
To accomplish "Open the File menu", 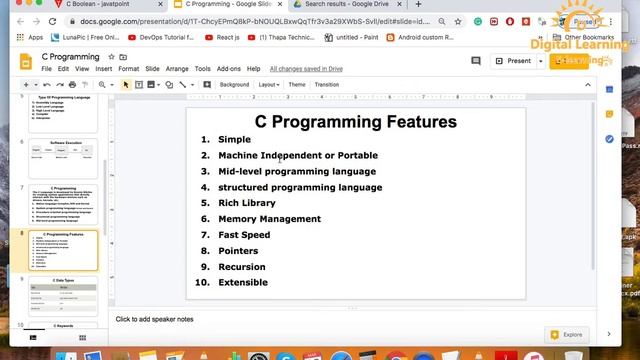I will coord(47,69).
